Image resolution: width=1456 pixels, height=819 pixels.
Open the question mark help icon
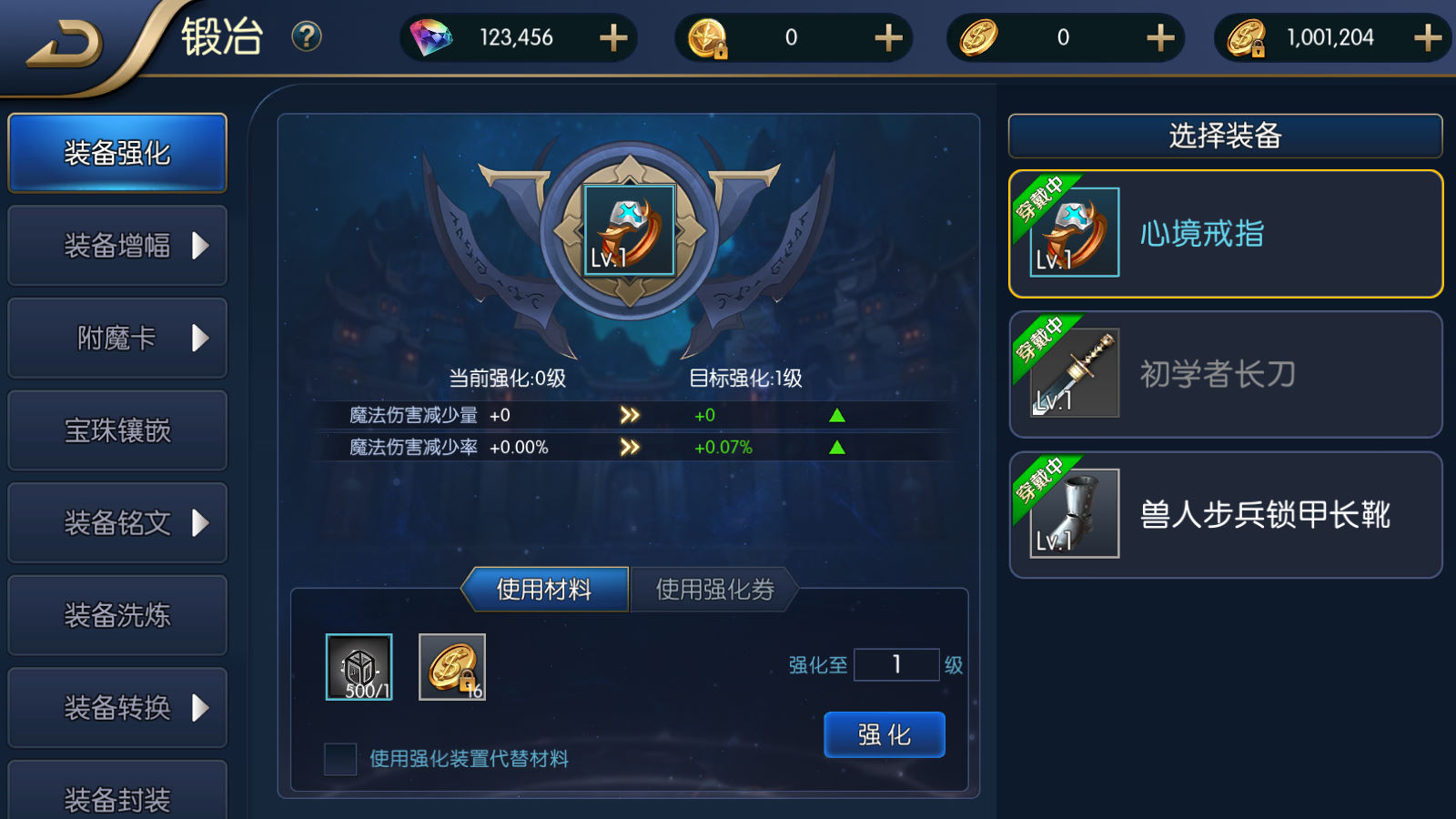[x=307, y=36]
